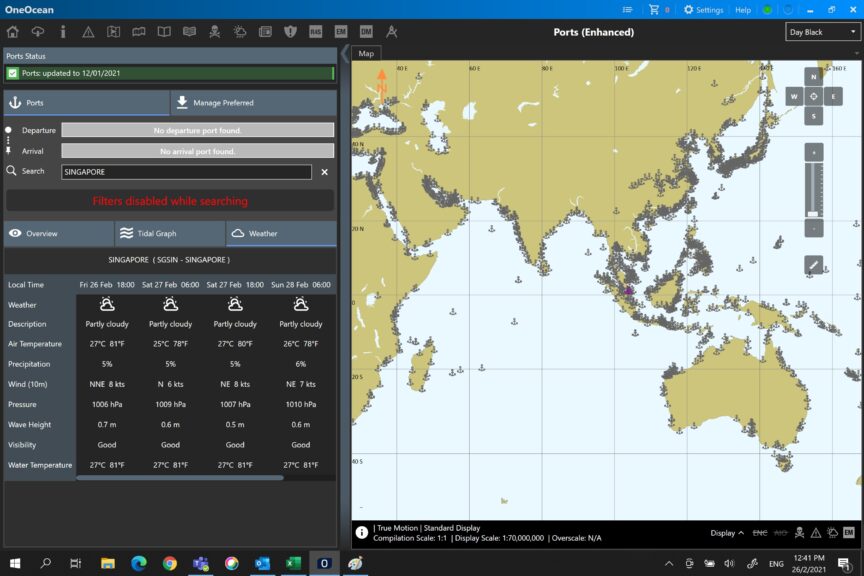Open the divider compass tool icon
Screen dimensions: 864x576
(392, 32)
